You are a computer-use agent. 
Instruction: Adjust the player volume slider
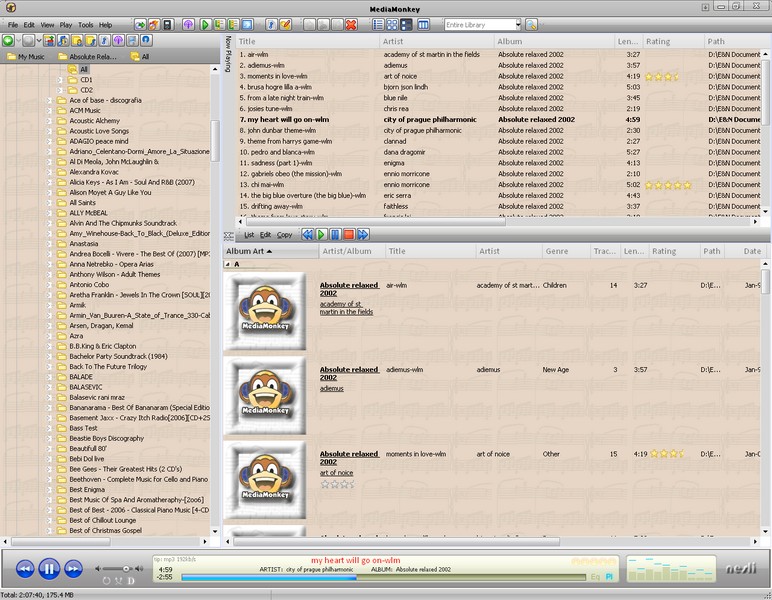[x=119, y=568]
